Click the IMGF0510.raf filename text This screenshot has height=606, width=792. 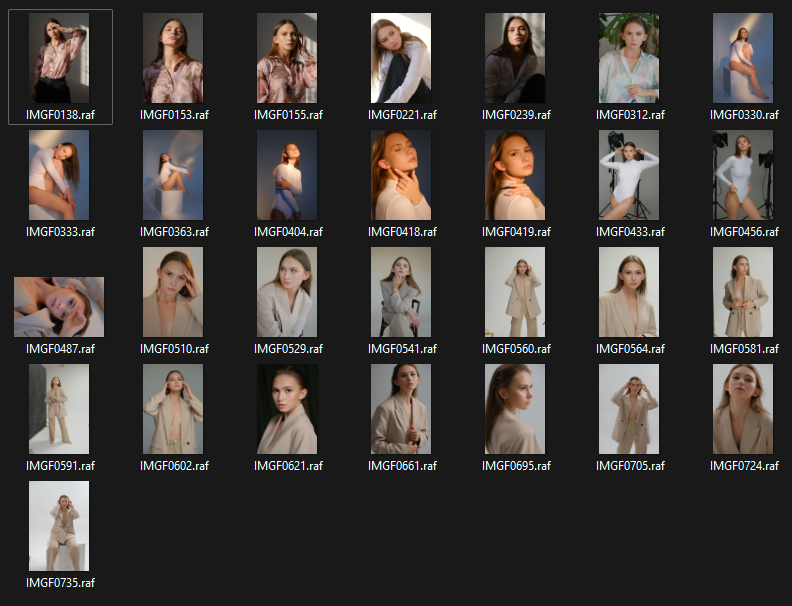[x=174, y=349]
